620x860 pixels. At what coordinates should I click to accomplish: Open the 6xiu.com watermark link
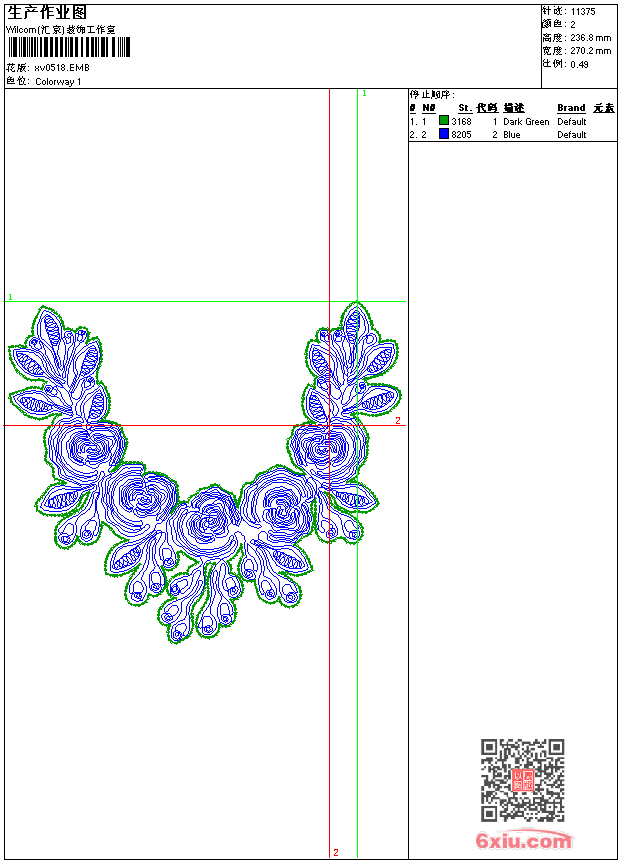pyautogui.click(x=523, y=841)
